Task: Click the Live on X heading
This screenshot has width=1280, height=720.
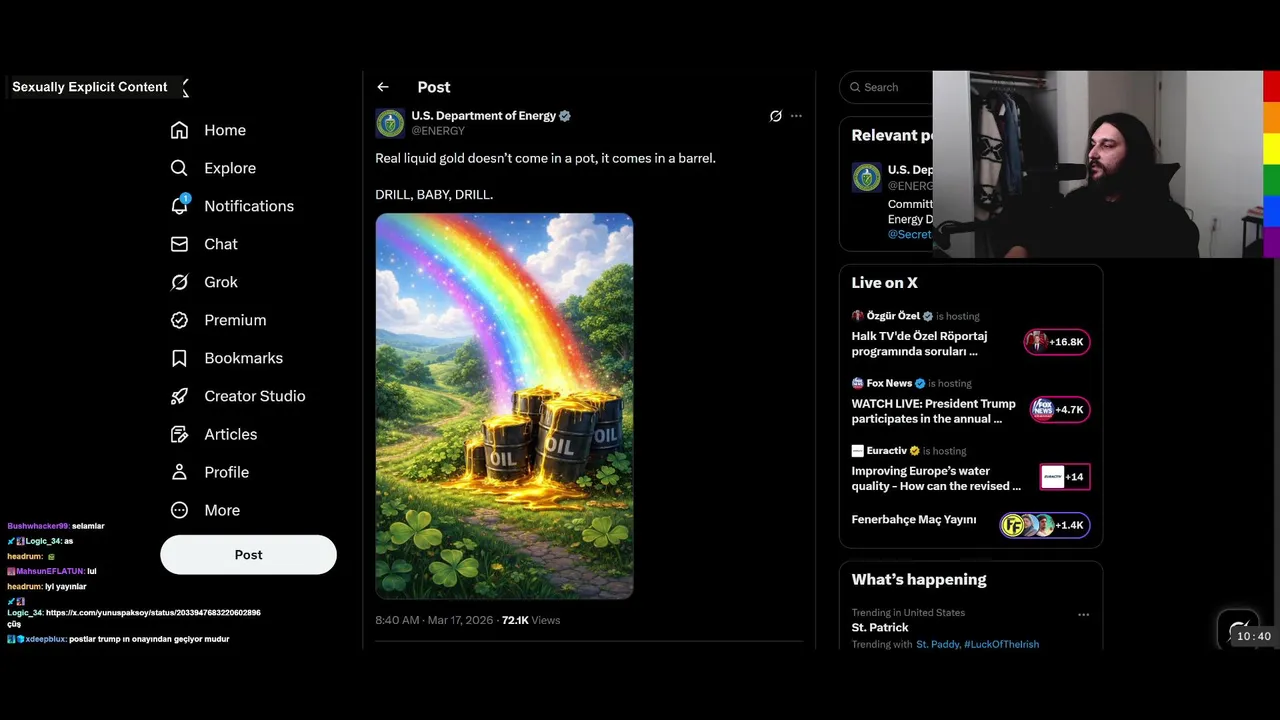Action: coord(884,283)
